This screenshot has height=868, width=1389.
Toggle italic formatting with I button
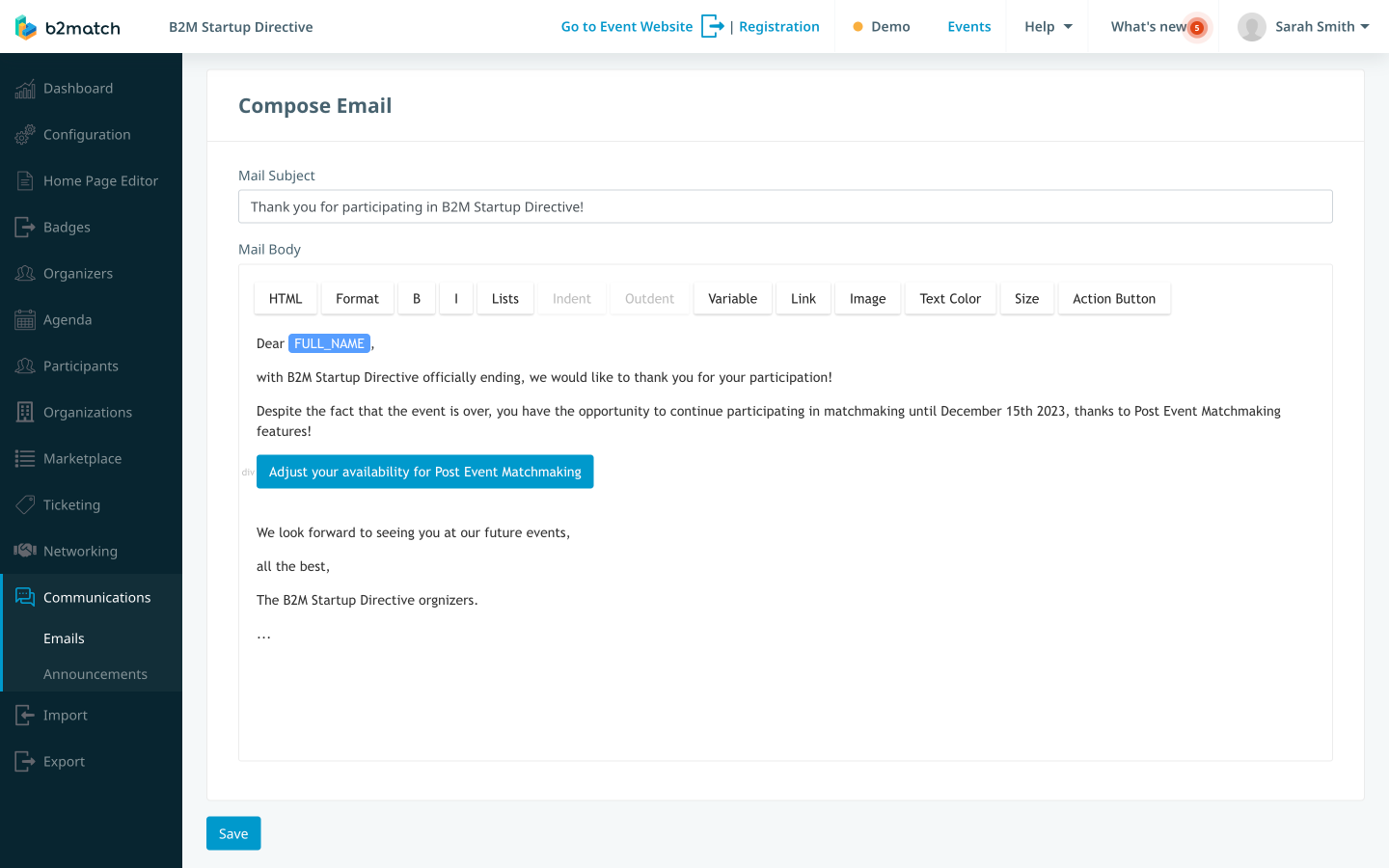[x=456, y=299]
